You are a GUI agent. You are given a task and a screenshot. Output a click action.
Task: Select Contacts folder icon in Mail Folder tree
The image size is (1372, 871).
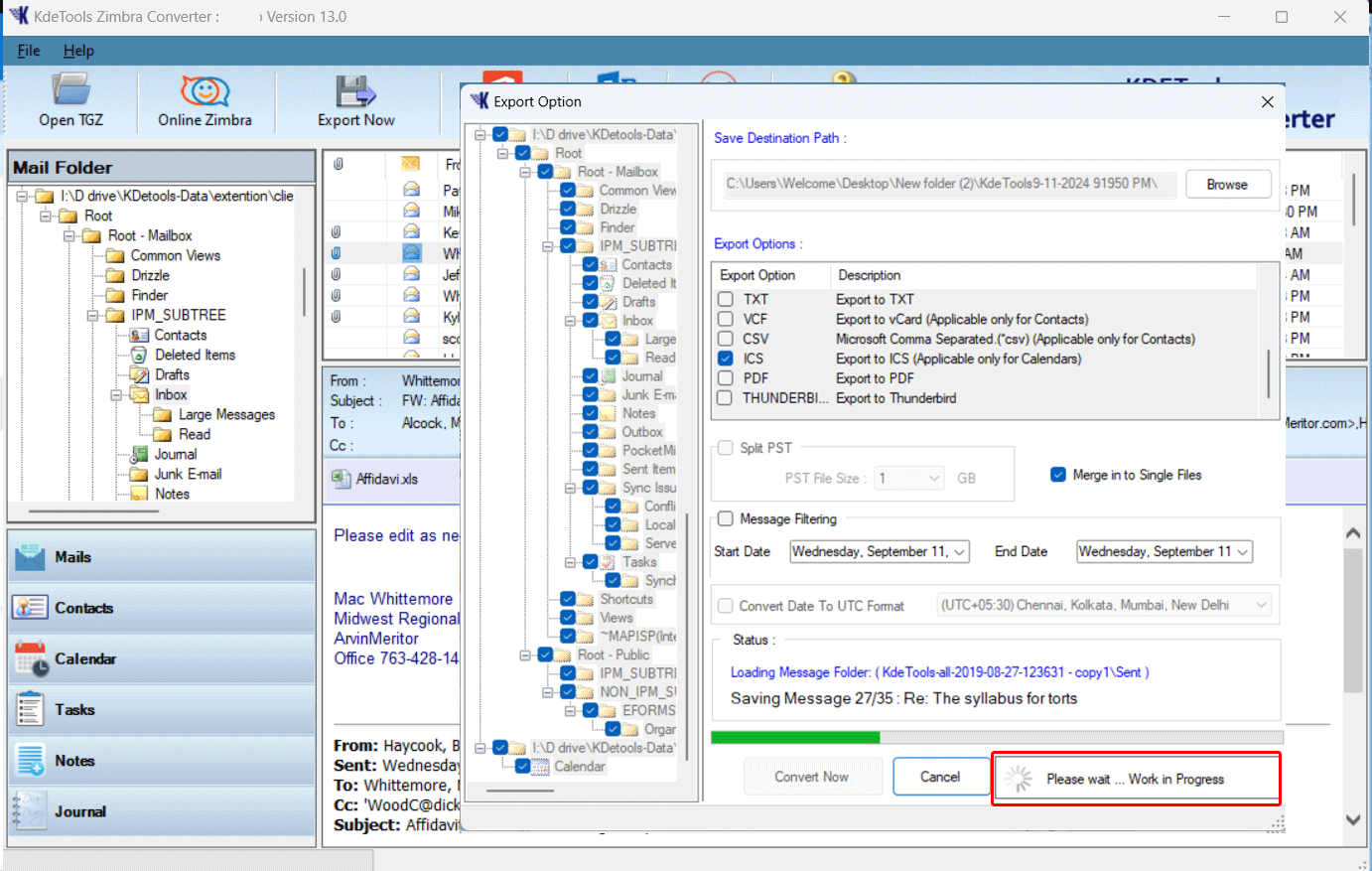[139, 335]
